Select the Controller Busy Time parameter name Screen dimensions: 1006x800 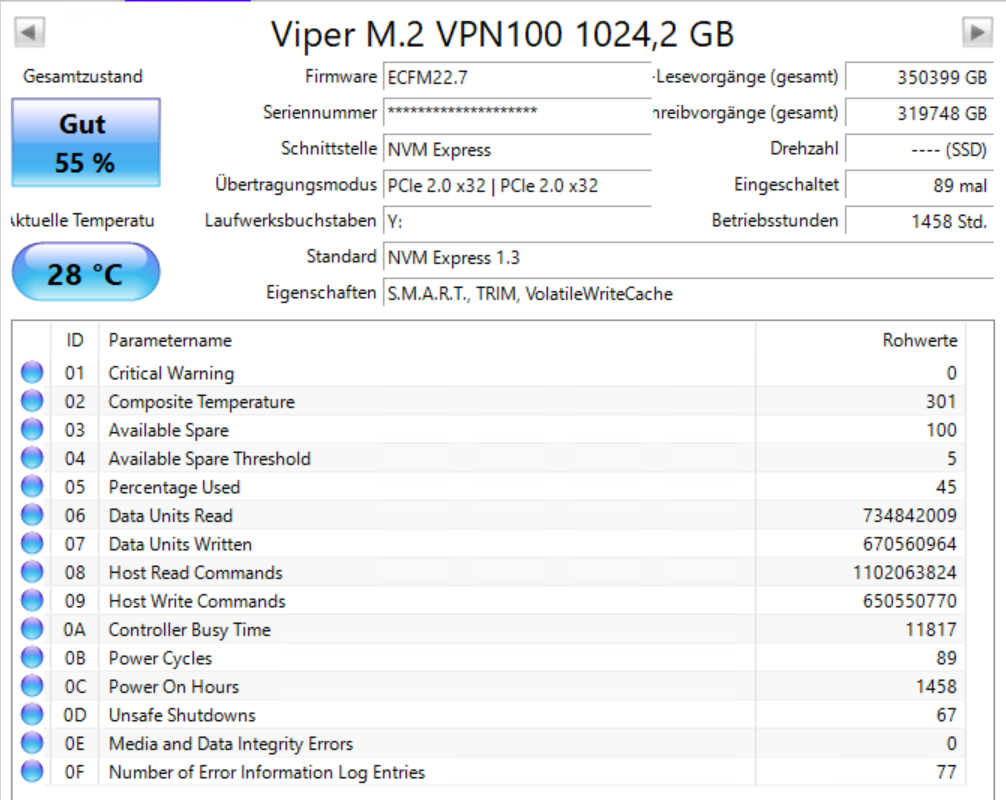pyautogui.click(x=190, y=630)
